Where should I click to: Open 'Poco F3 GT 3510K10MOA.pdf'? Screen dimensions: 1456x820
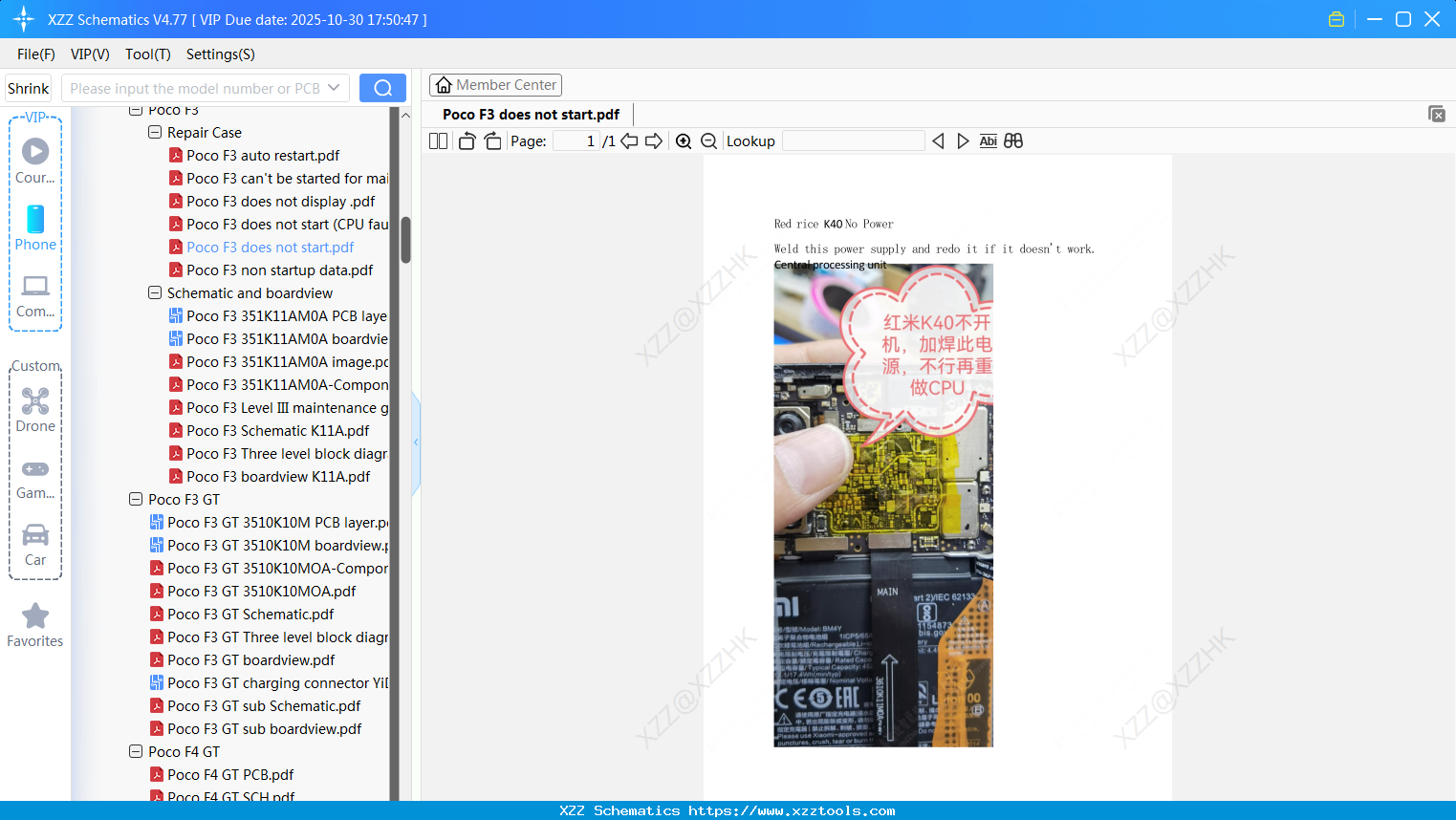pos(262,592)
